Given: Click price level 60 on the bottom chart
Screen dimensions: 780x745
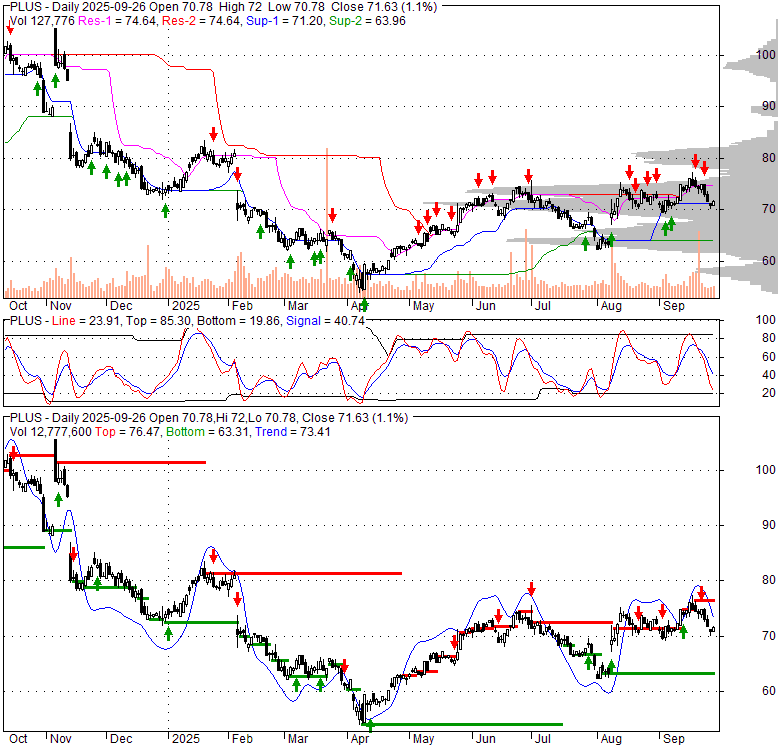Looking at the screenshot, I should coord(769,690).
